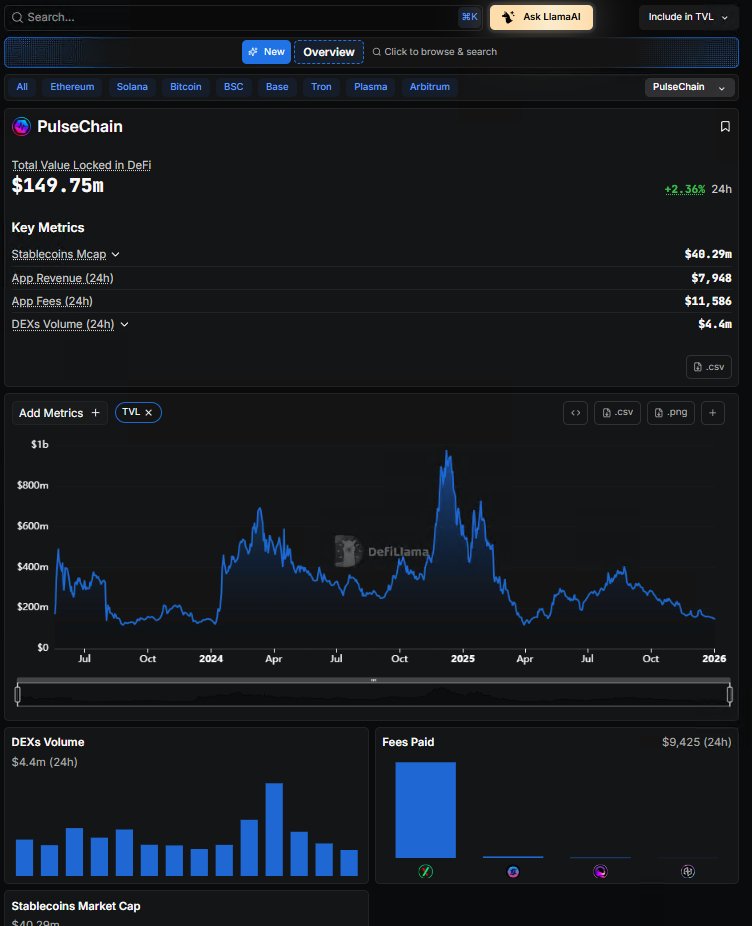
Task: Open Click to browse & search
Action: [x=435, y=52]
